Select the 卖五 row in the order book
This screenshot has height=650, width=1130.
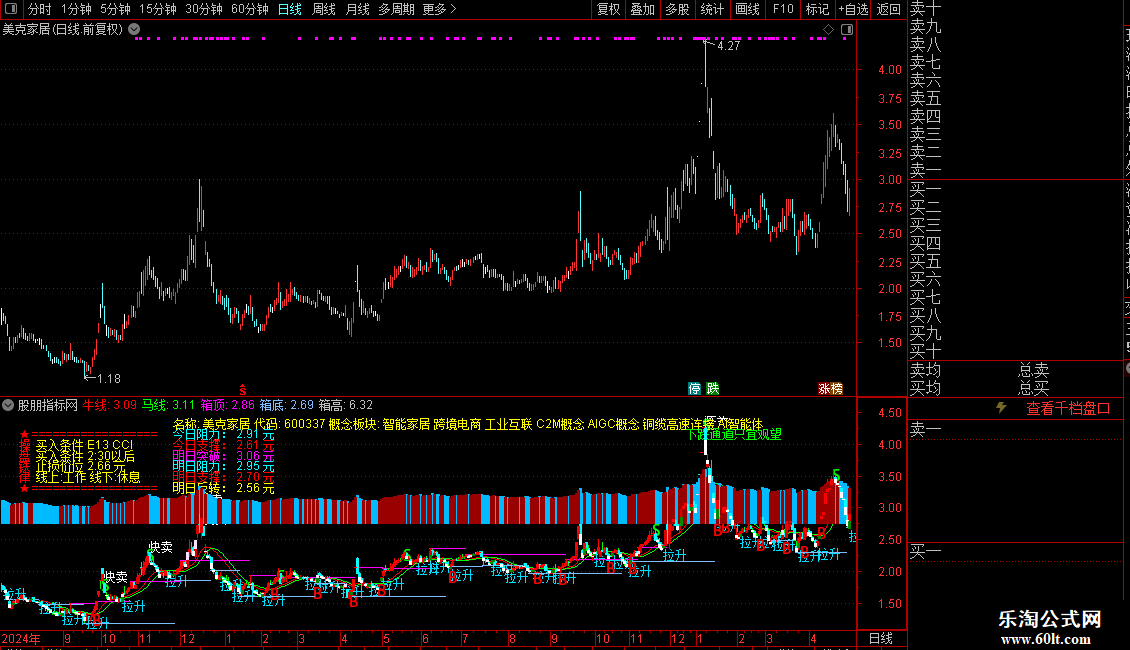coord(925,98)
